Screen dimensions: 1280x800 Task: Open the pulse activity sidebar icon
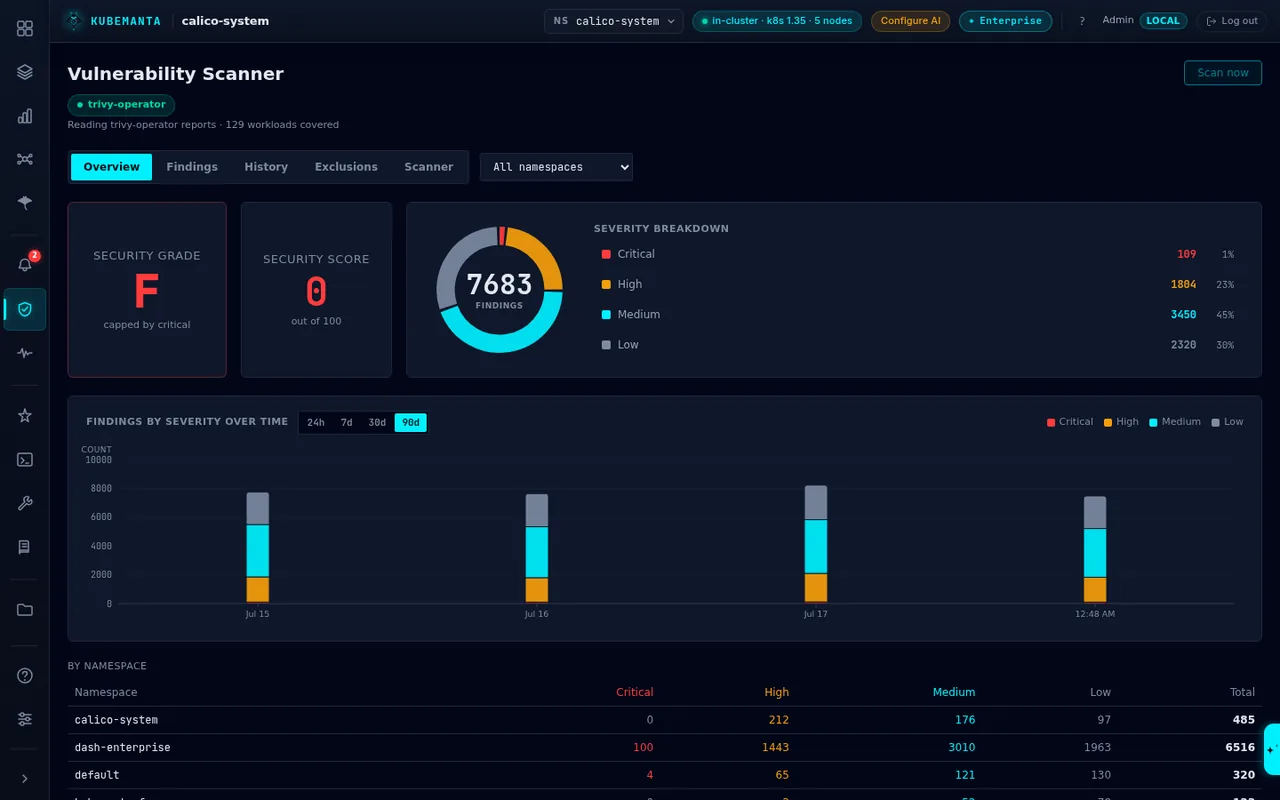coord(25,353)
